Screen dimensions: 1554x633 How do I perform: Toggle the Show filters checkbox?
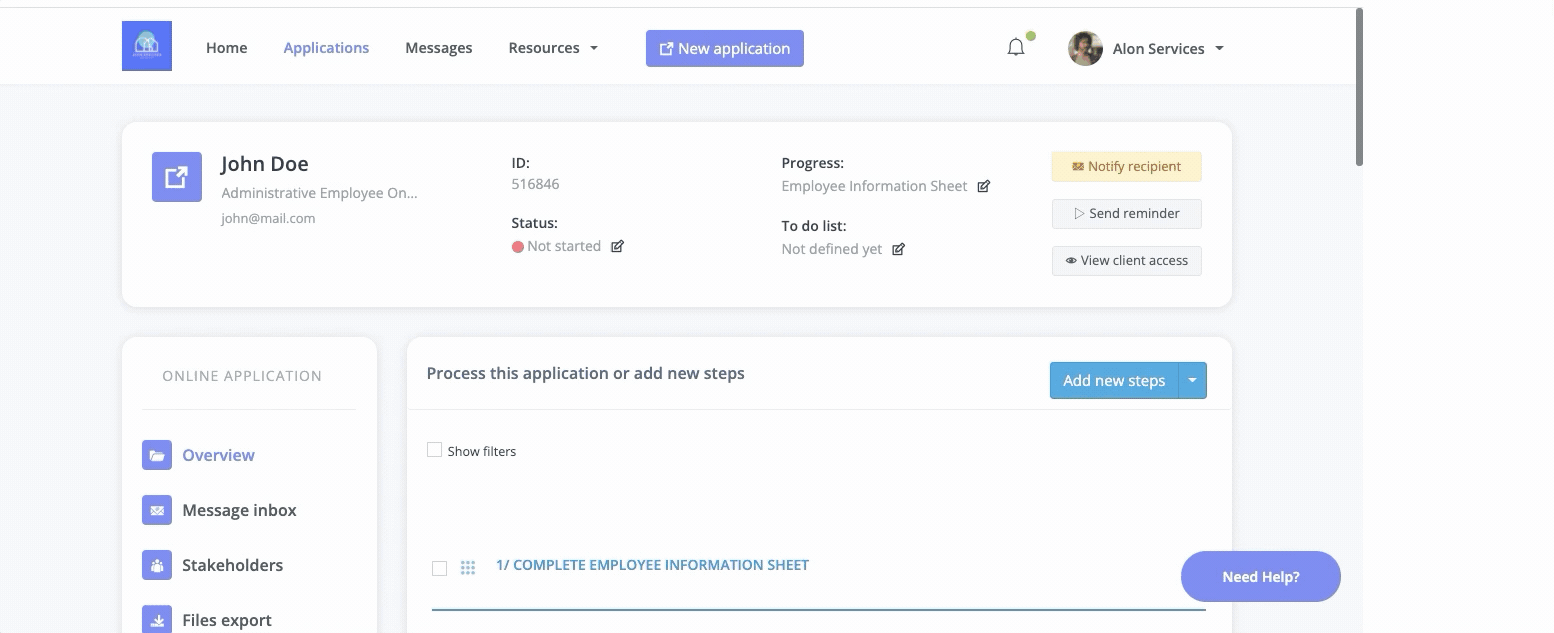pyautogui.click(x=434, y=450)
